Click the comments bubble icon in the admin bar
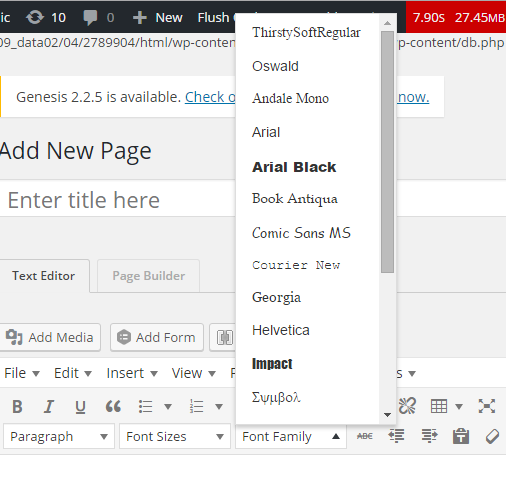The image size is (506, 488). click(x=90, y=18)
